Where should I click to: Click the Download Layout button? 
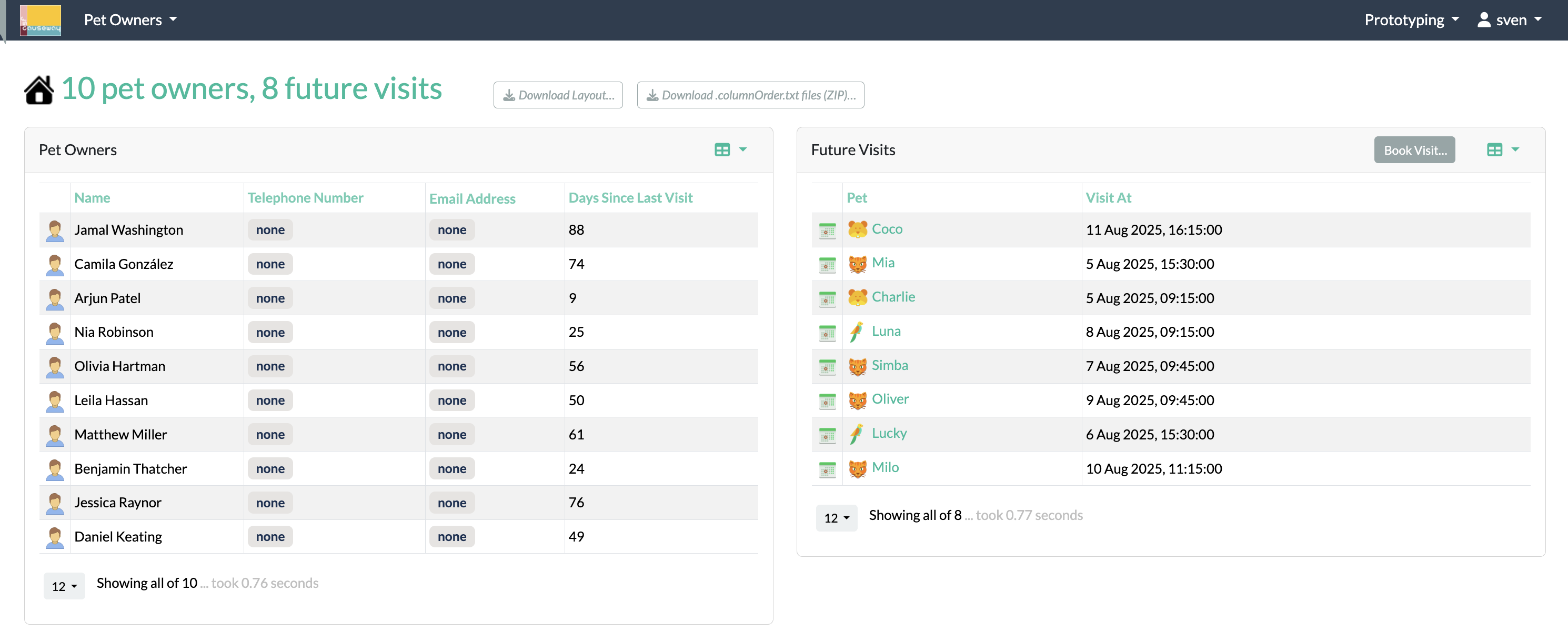(558, 95)
